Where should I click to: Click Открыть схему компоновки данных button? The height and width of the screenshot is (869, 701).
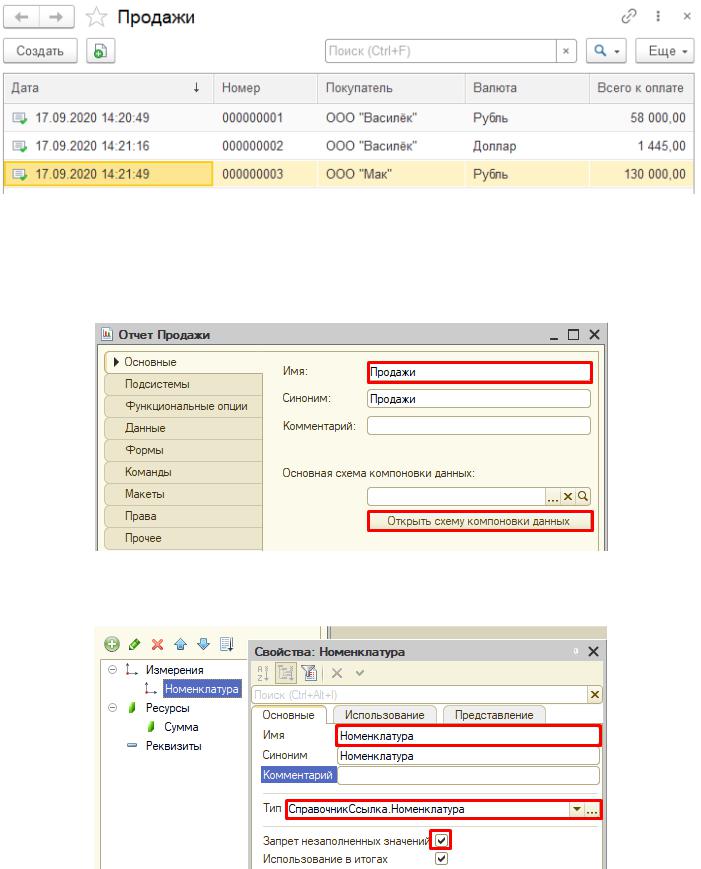coord(479,521)
